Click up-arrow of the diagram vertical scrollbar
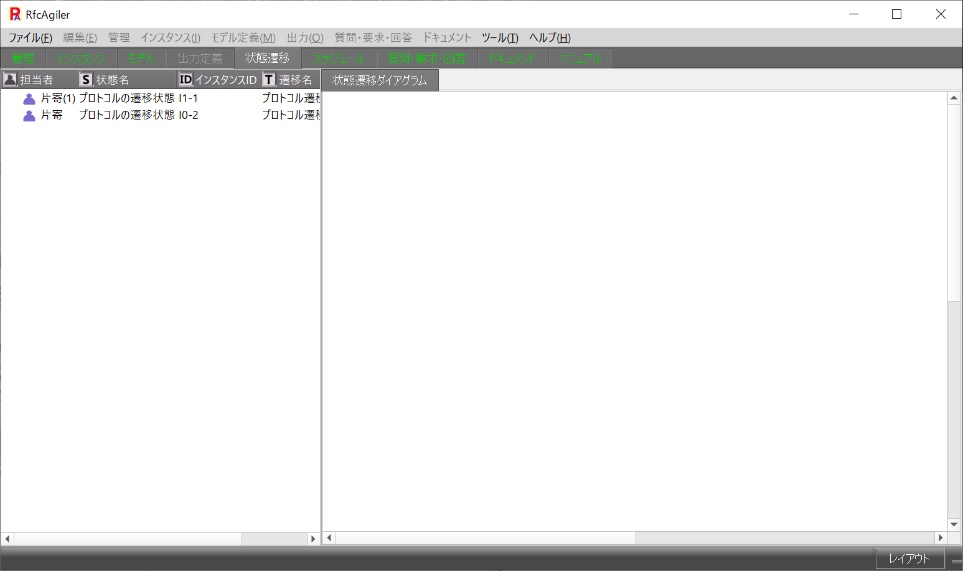 pyautogui.click(x=954, y=98)
